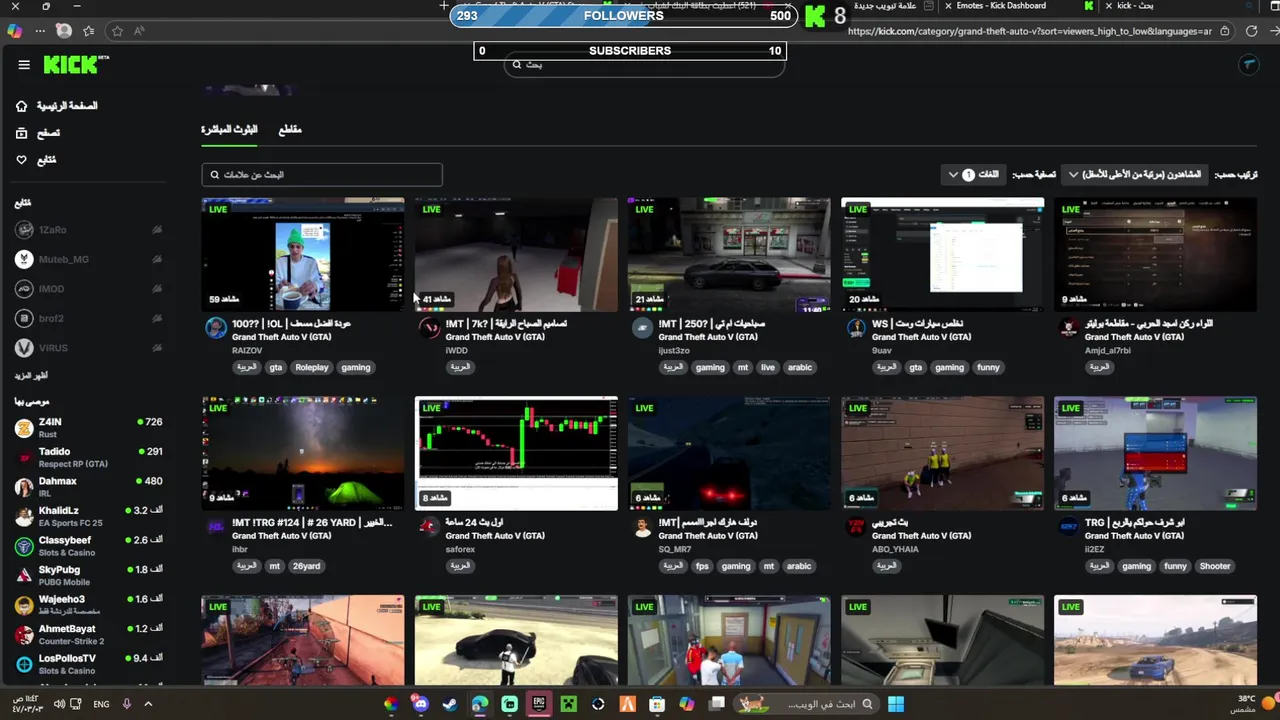
Task: Click the browser refresh button
Action: pyautogui.click(x=1251, y=31)
